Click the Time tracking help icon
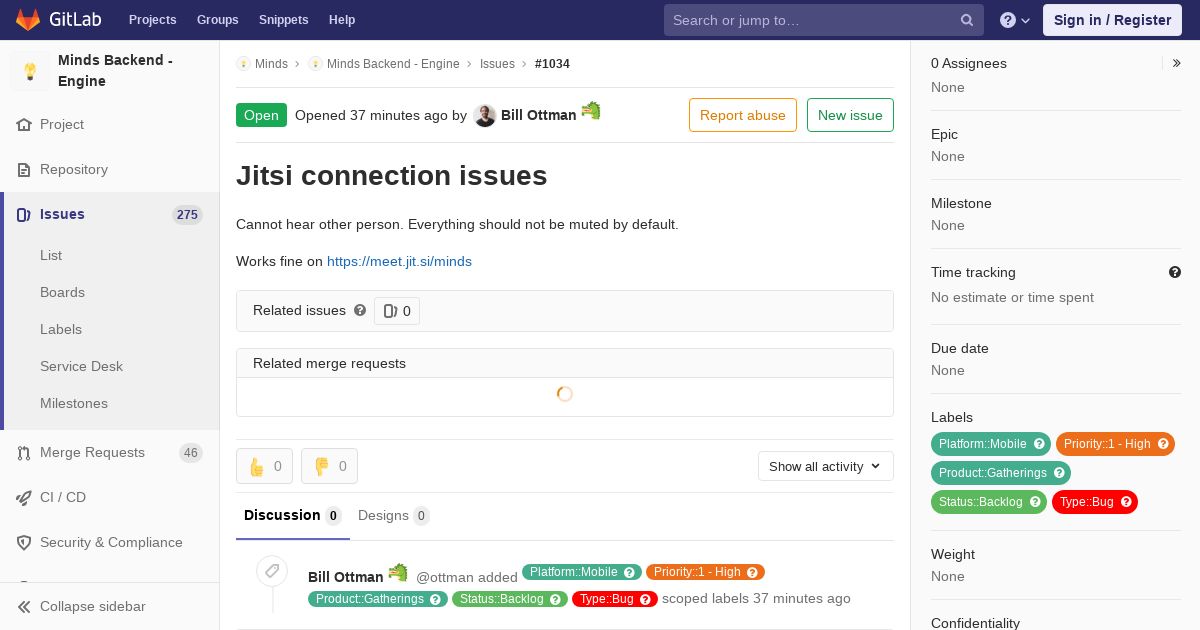The width and height of the screenshot is (1200, 630). (x=1175, y=272)
